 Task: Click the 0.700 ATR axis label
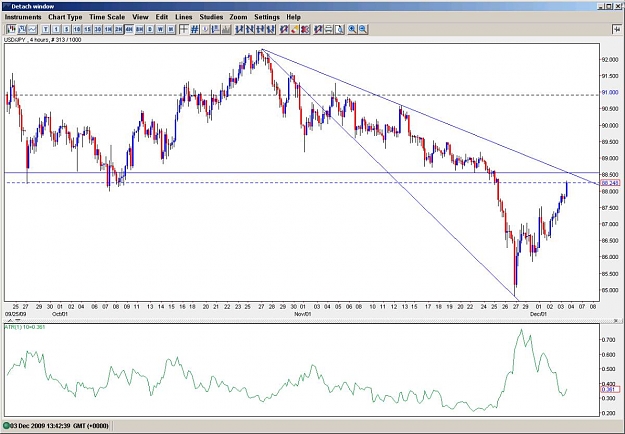pyautogui.click(x=608, y=340)
